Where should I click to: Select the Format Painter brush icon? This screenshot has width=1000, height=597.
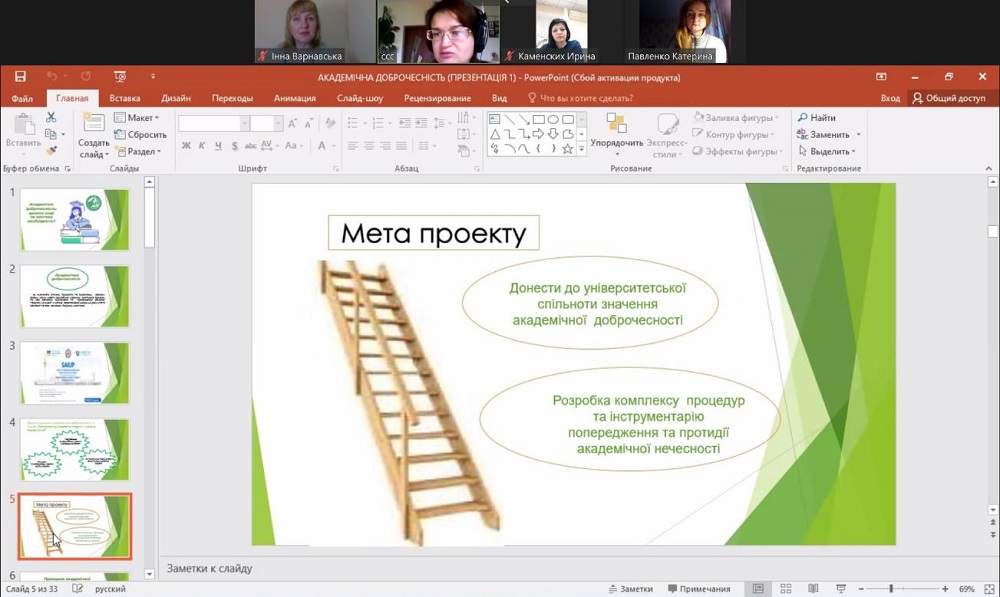point(51,151)
